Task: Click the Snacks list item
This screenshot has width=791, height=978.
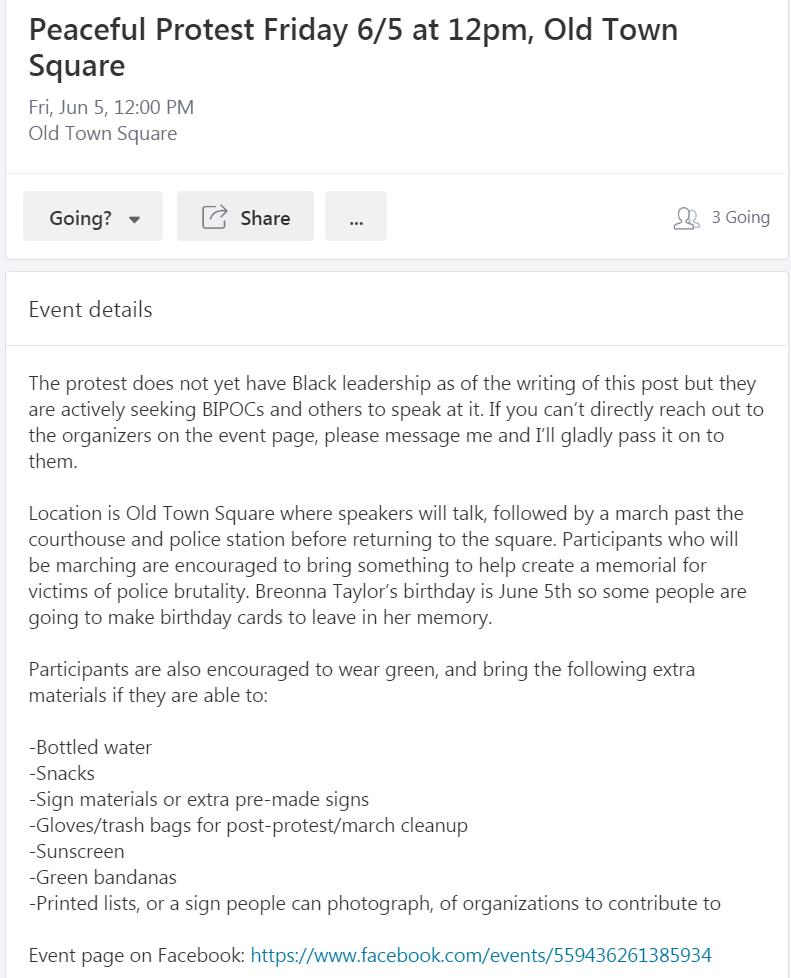Action: point(62,773)
